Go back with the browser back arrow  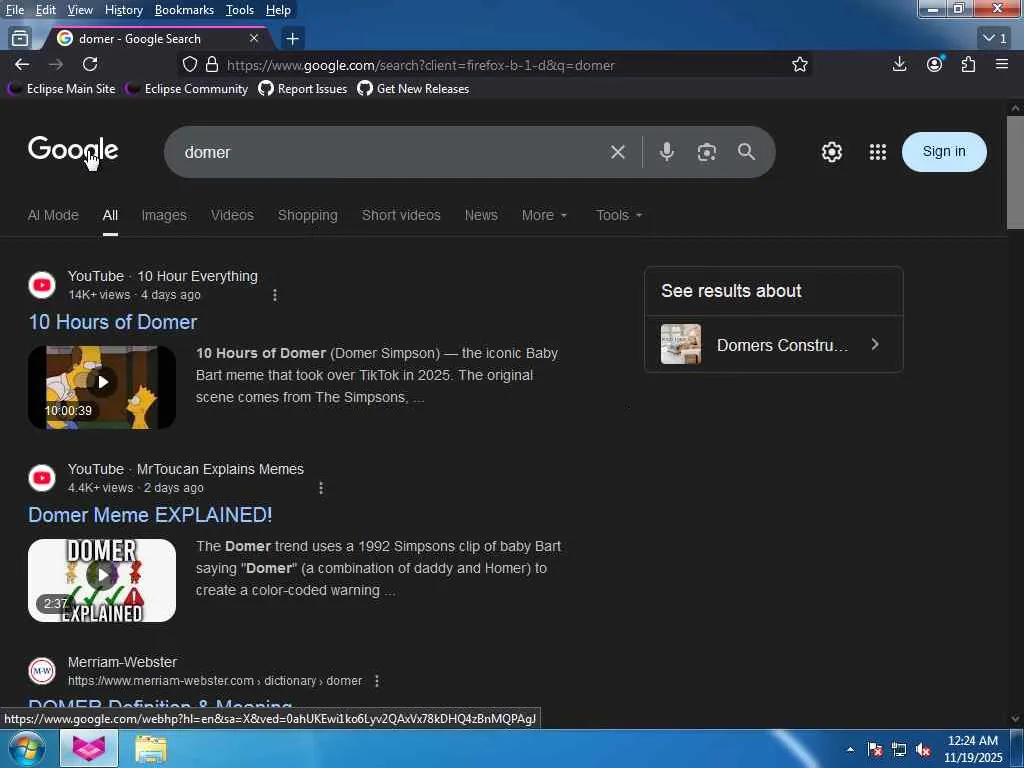(x=22, y=65)
